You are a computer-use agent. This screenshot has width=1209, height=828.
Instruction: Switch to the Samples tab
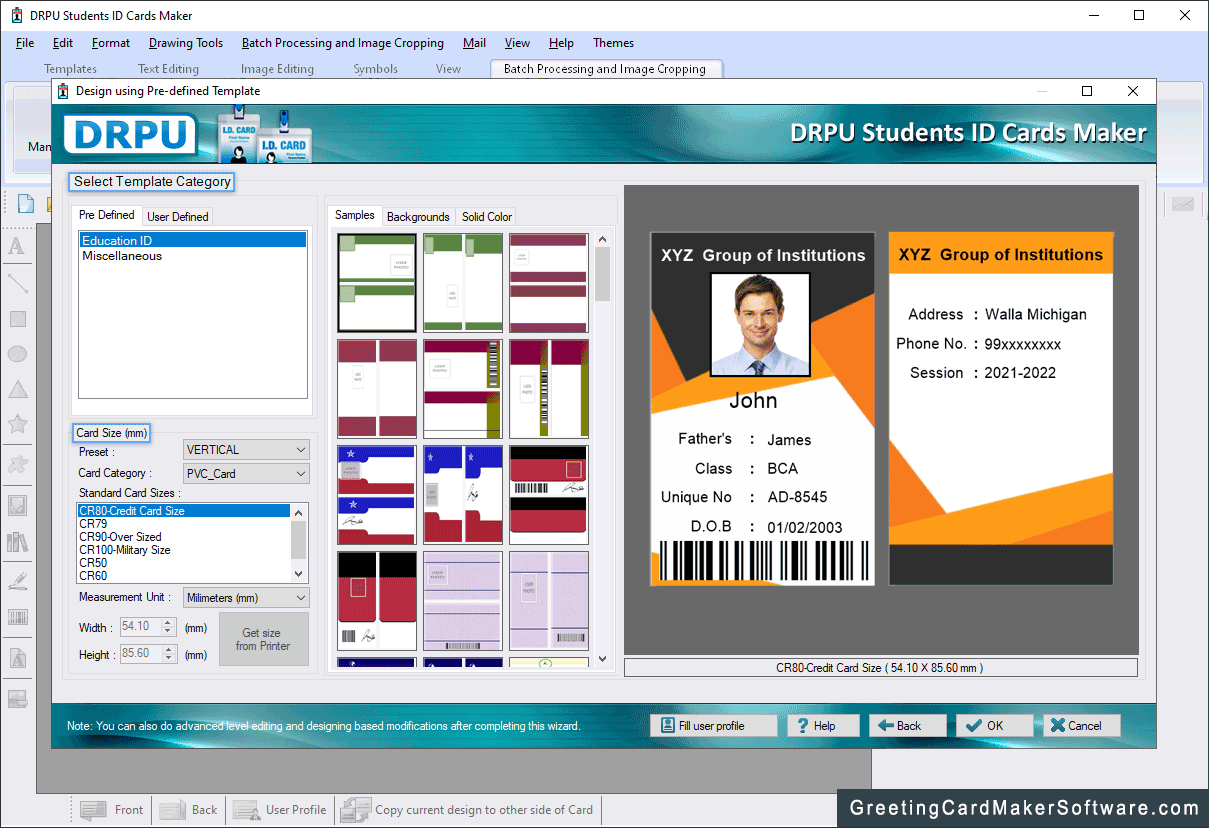pyautogui.click(x=355, y=215)
